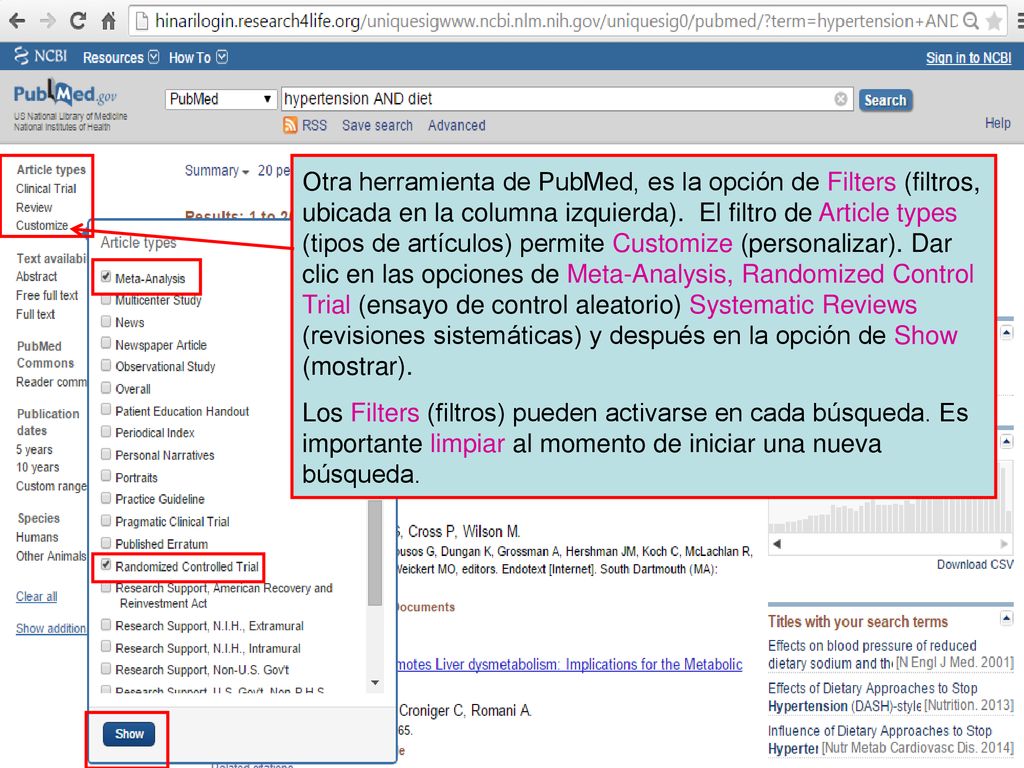Check the Portraits checkbox

point(106,477)
